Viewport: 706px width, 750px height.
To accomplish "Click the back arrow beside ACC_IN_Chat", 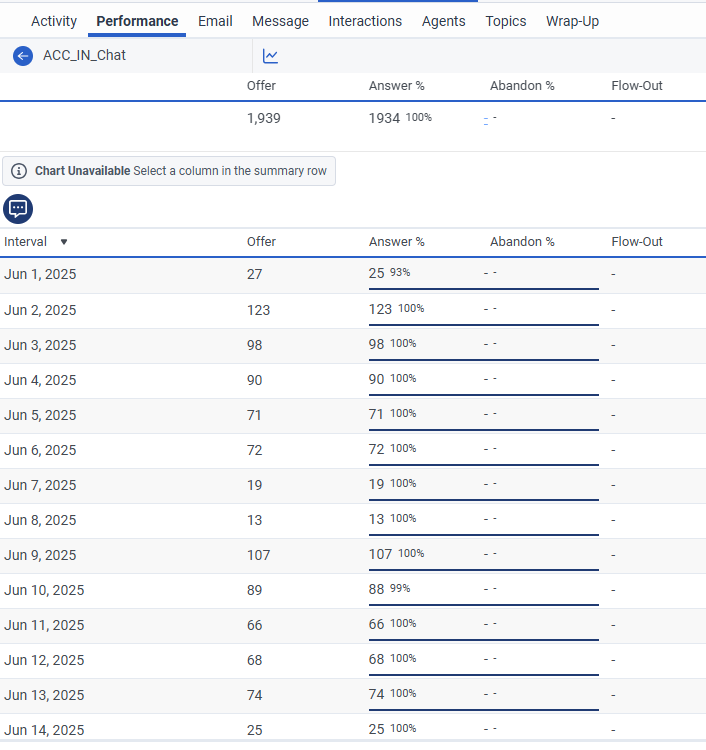I will 23,56.
